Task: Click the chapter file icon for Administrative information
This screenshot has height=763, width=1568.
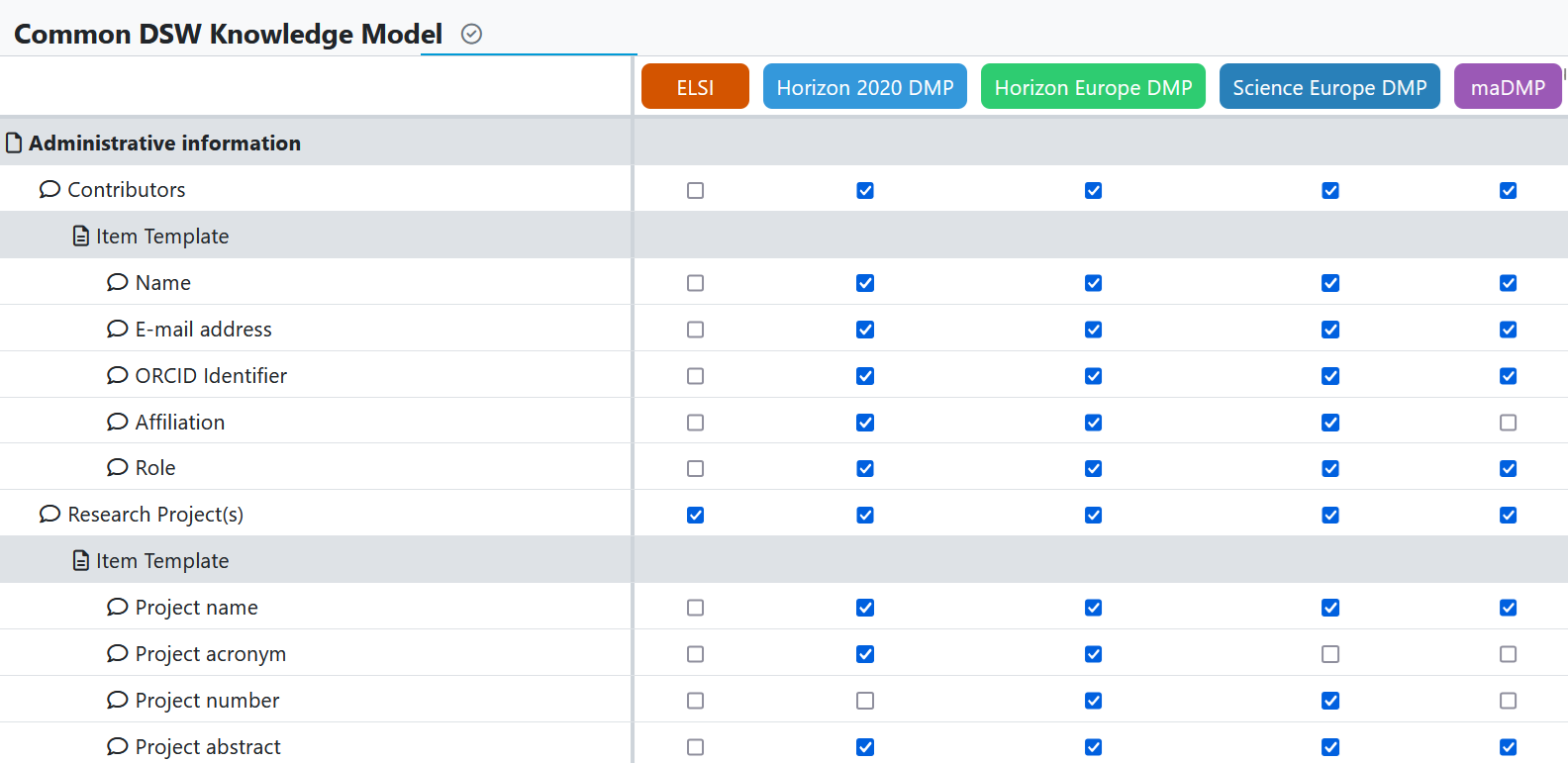Action: 14,143
